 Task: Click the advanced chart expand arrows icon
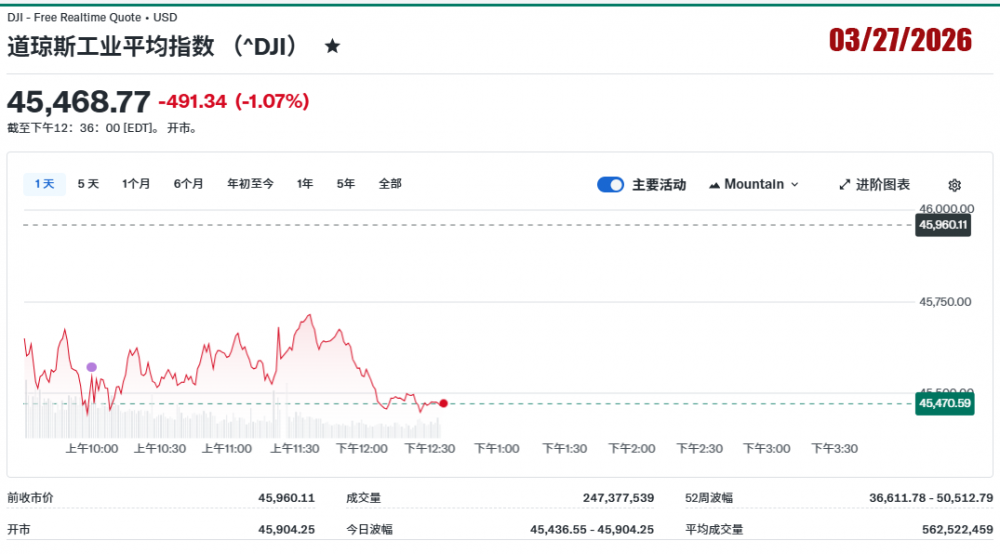844,185
